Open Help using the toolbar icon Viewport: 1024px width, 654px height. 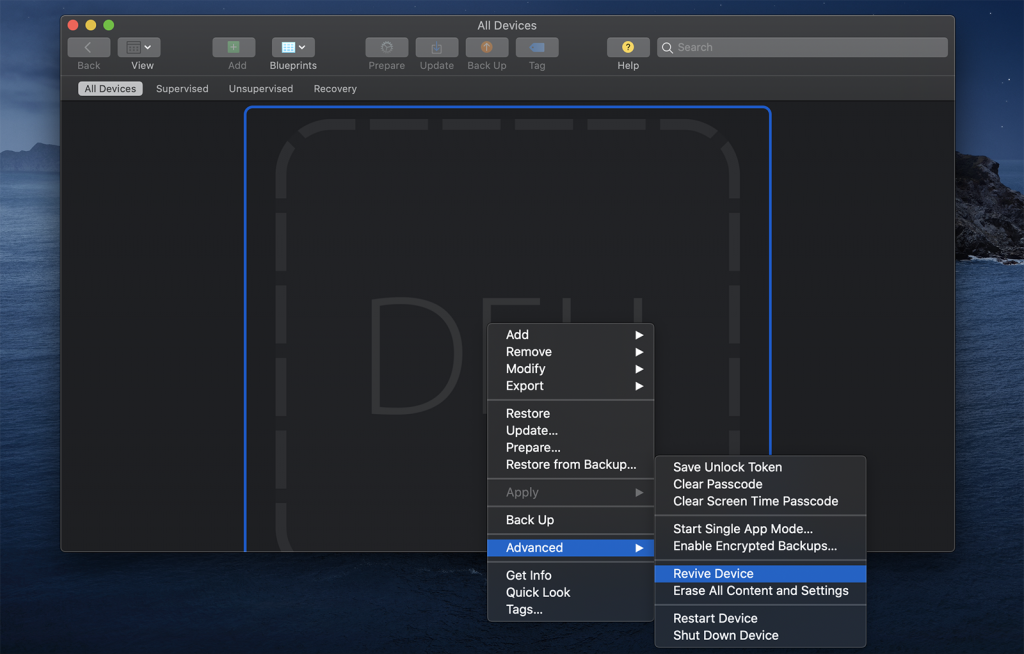click(627, 47)
